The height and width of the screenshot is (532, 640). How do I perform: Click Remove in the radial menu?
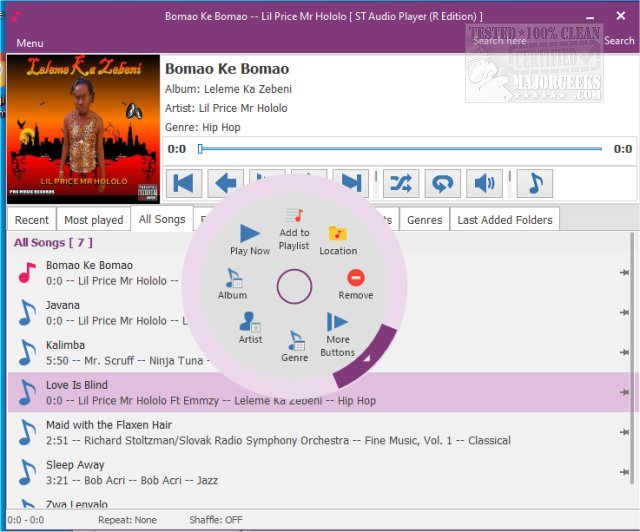(355, 283)
